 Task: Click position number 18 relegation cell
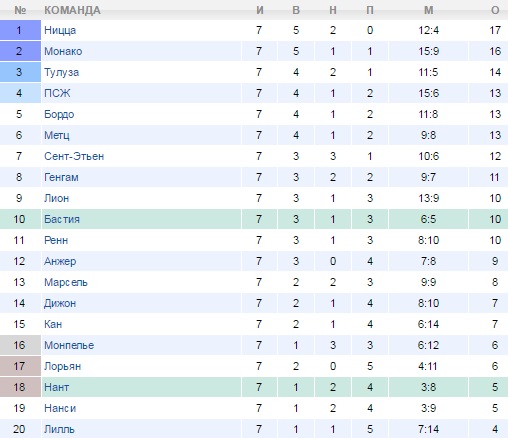[20, 387]
